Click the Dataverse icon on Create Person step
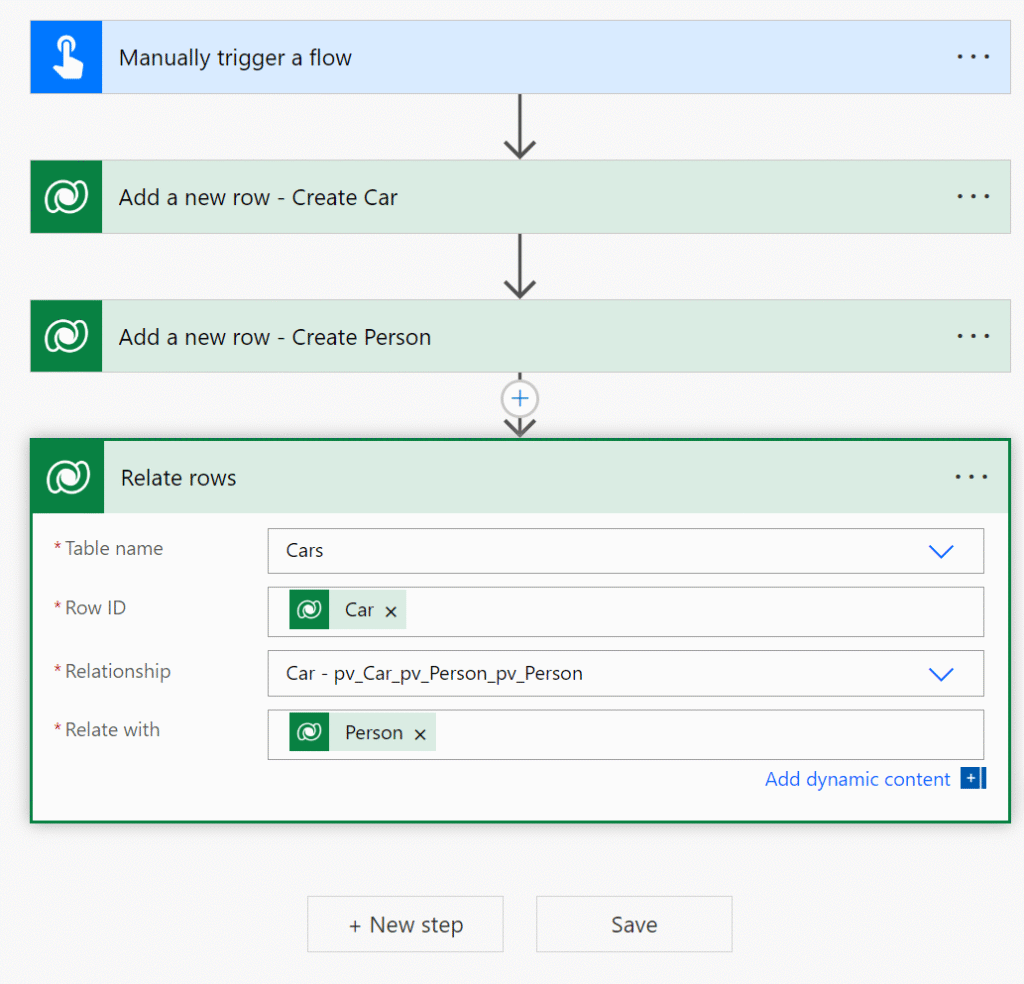This screenshot has width=1024, height=984. click(x=66, y=336)
